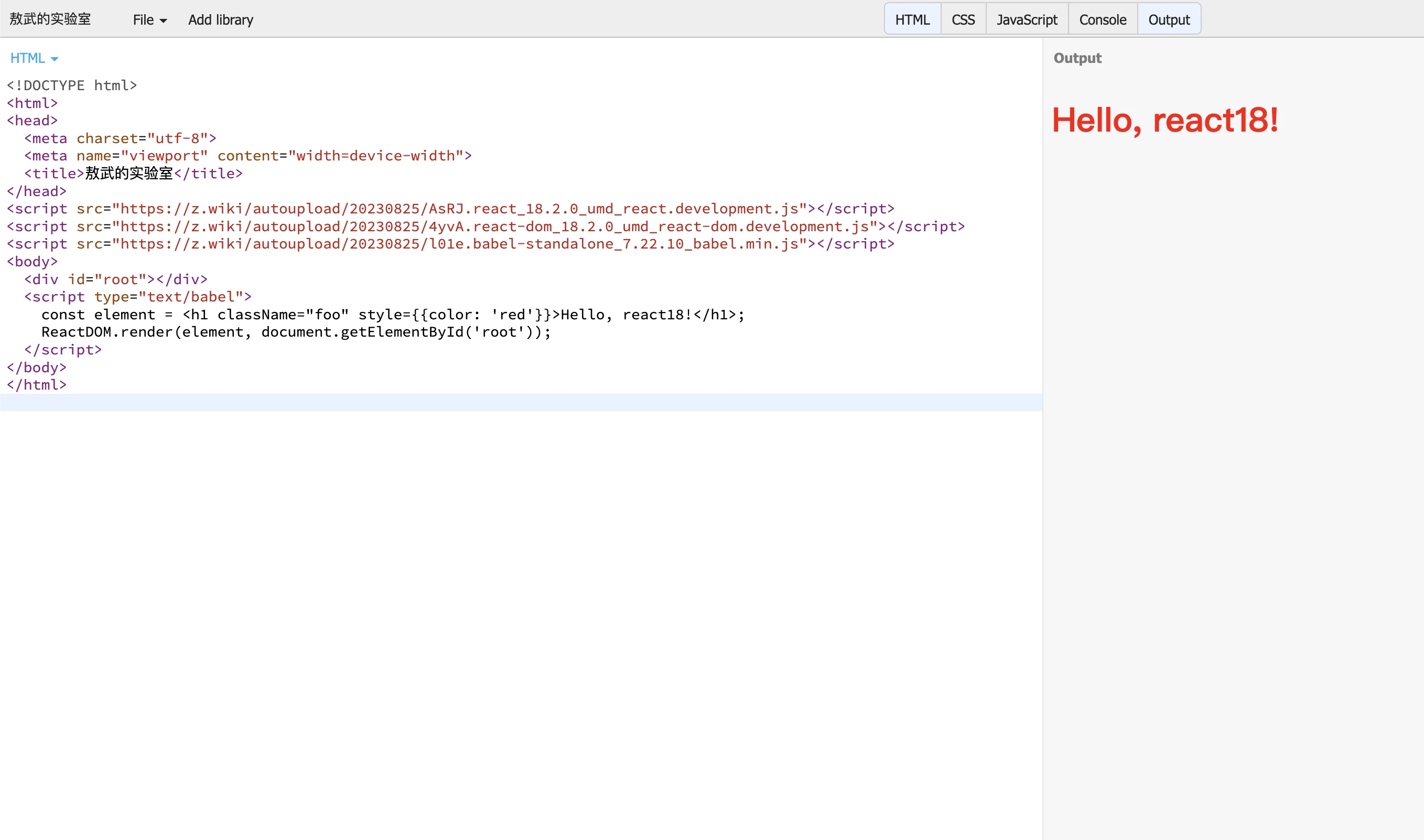Click the script type text/babel line

[x=137, y=297]
